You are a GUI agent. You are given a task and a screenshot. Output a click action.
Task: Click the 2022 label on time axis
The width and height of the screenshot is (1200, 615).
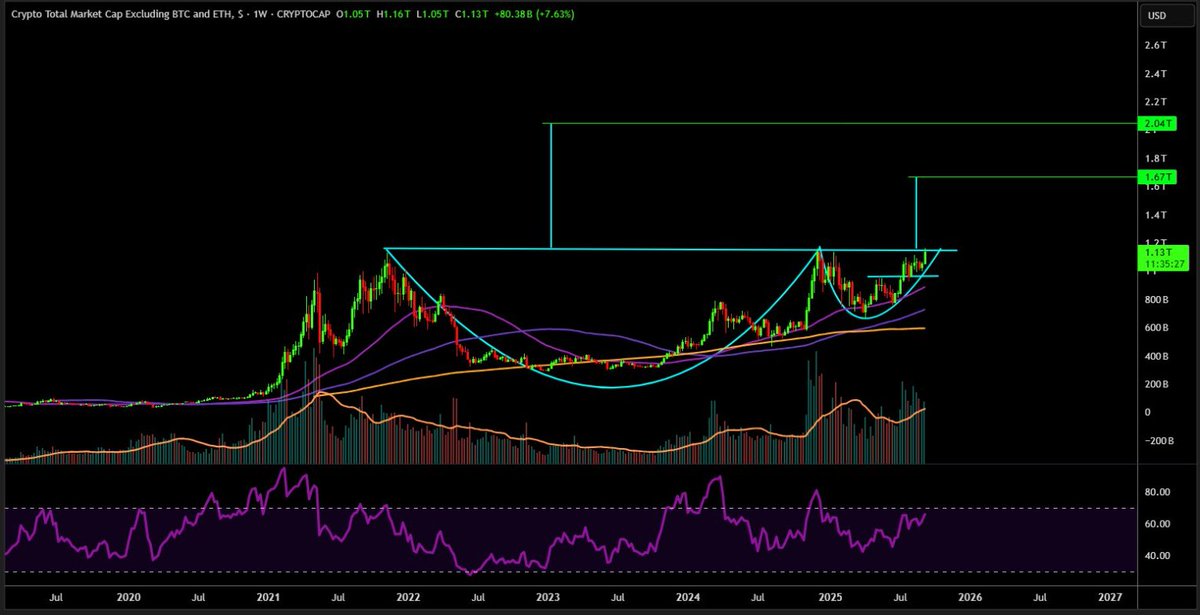coord(408,596)
